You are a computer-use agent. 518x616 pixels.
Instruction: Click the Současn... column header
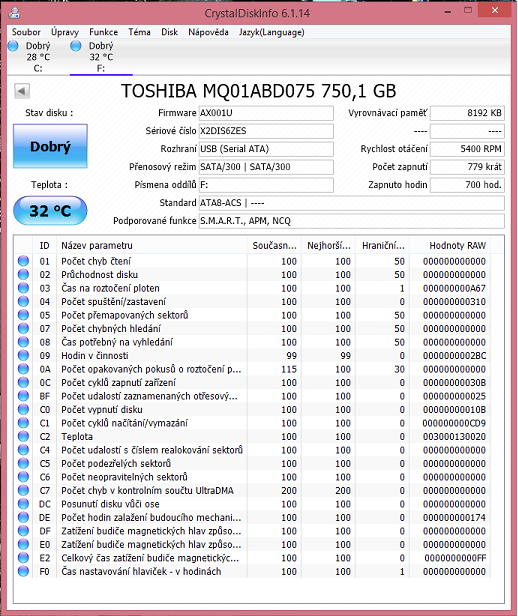pos(274,246)
